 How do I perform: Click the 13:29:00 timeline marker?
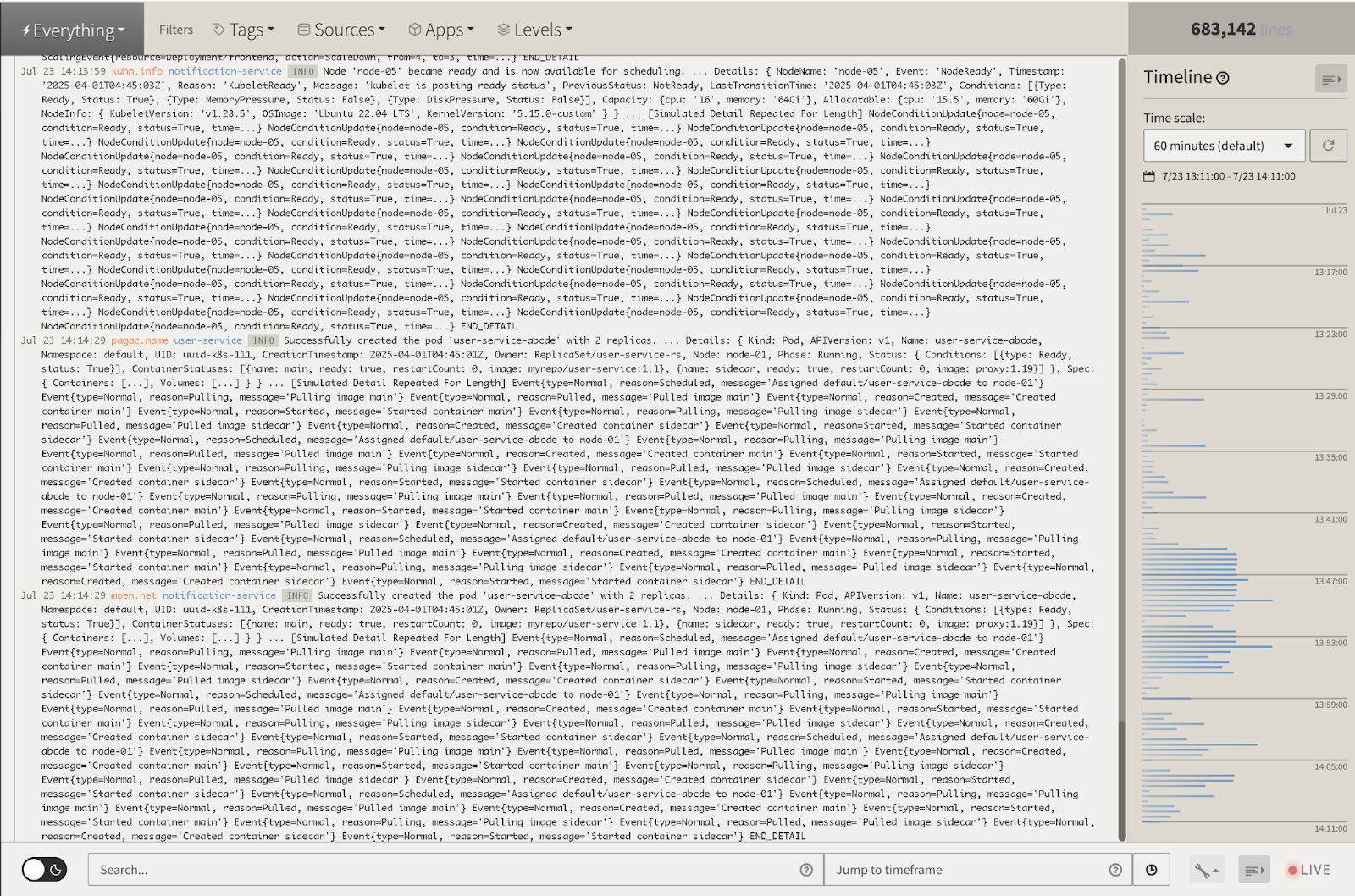tap(1330, 396)
